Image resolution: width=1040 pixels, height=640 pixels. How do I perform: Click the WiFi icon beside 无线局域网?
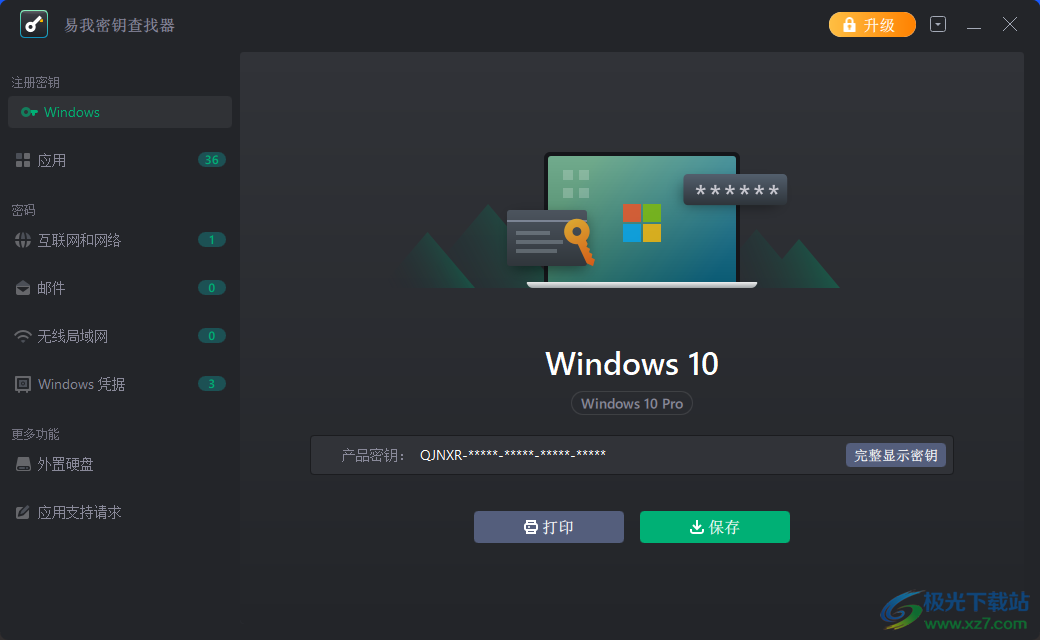(x=23, y=336)
